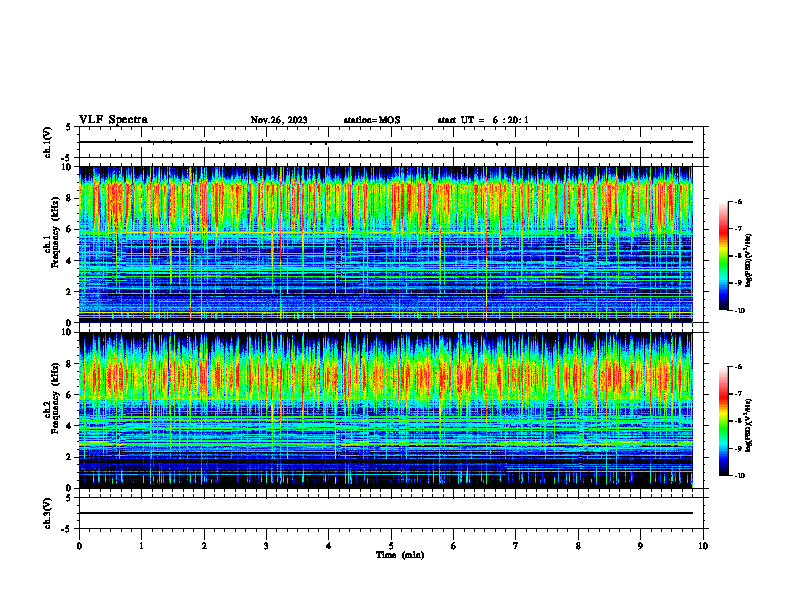Click the "-10" label on ch.1 color scale
This screenshot has width=792, height=612.
pos(739,311)
